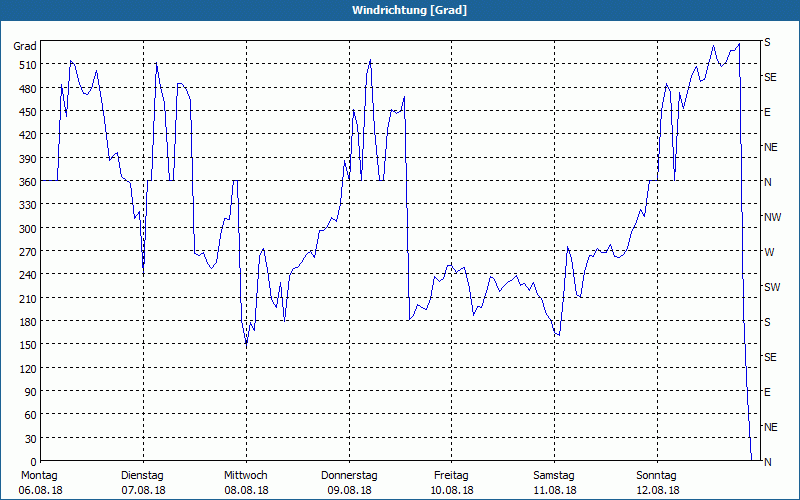
Task: Click the 360 value on the y-axis
Action: (26, 182)
